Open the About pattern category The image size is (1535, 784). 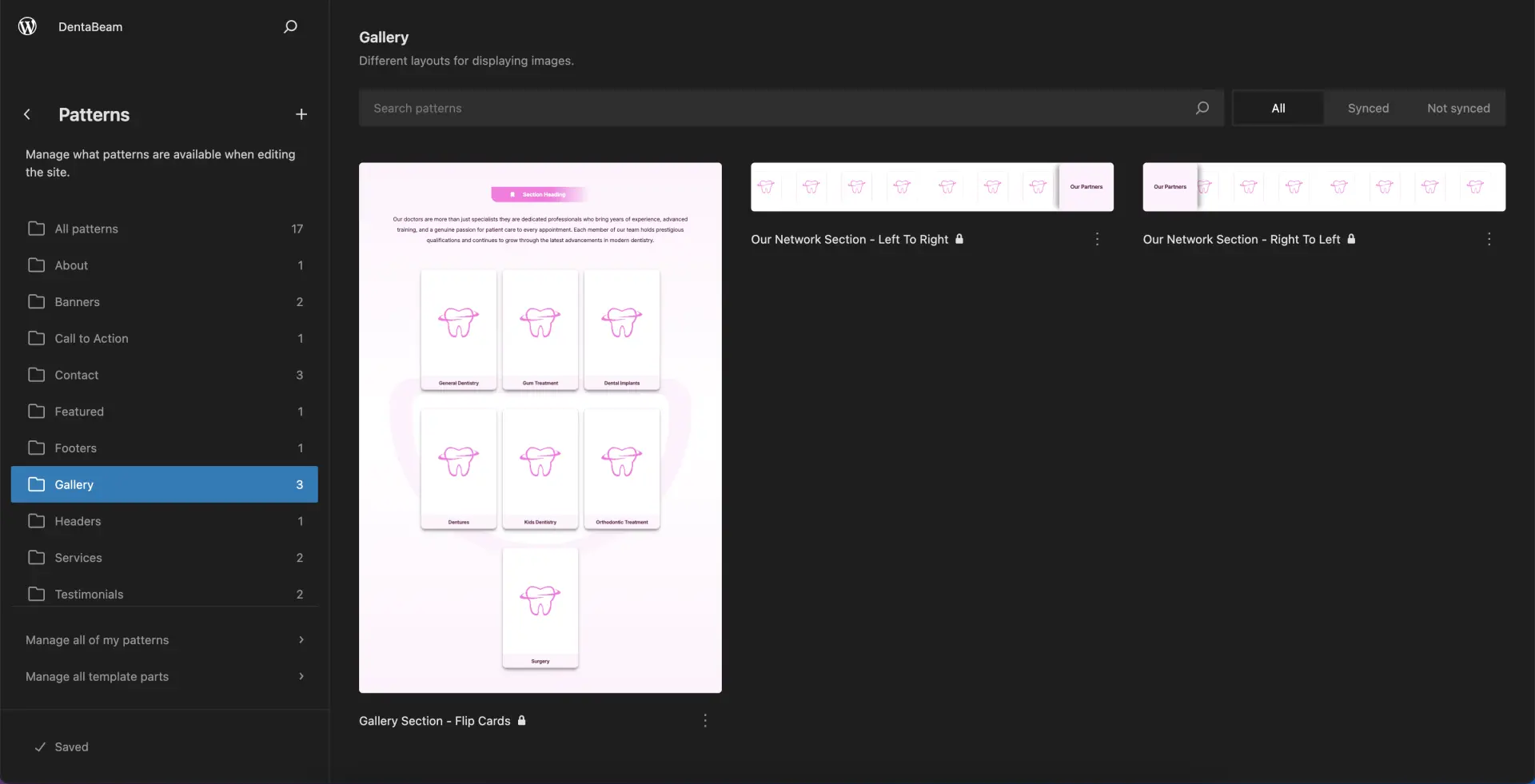[165, 265]
